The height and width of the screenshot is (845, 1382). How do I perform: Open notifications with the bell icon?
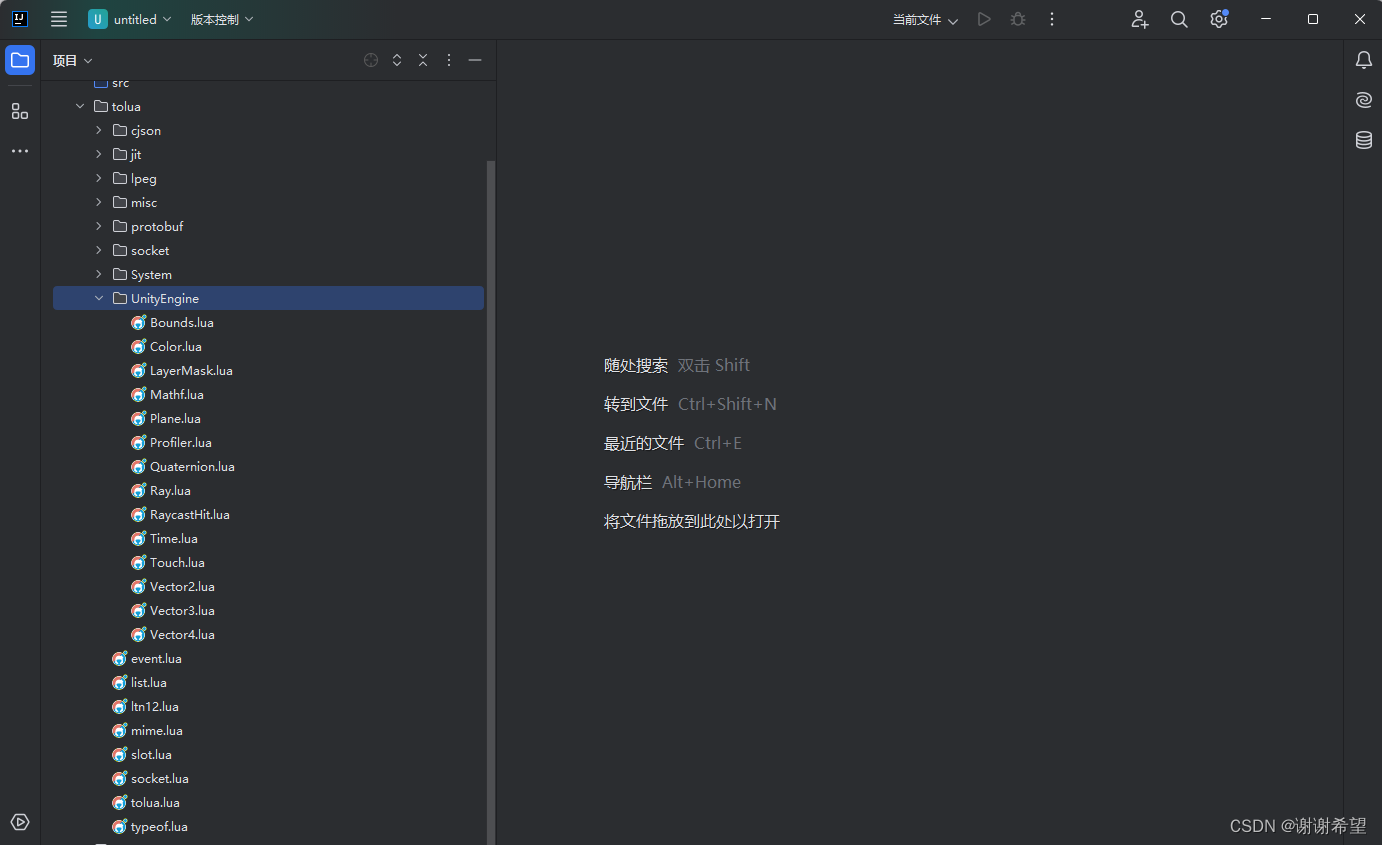pyautogui.click(x=1363, y=60)
